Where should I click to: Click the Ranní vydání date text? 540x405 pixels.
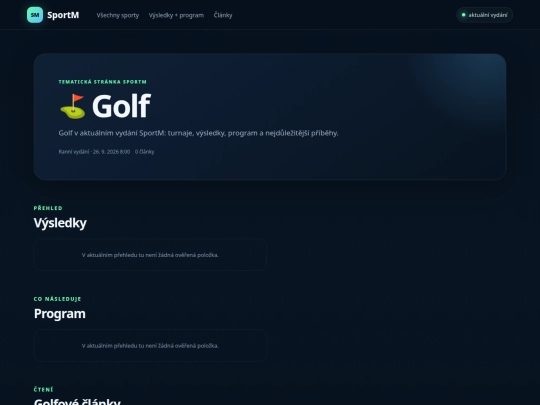[94, 152]
